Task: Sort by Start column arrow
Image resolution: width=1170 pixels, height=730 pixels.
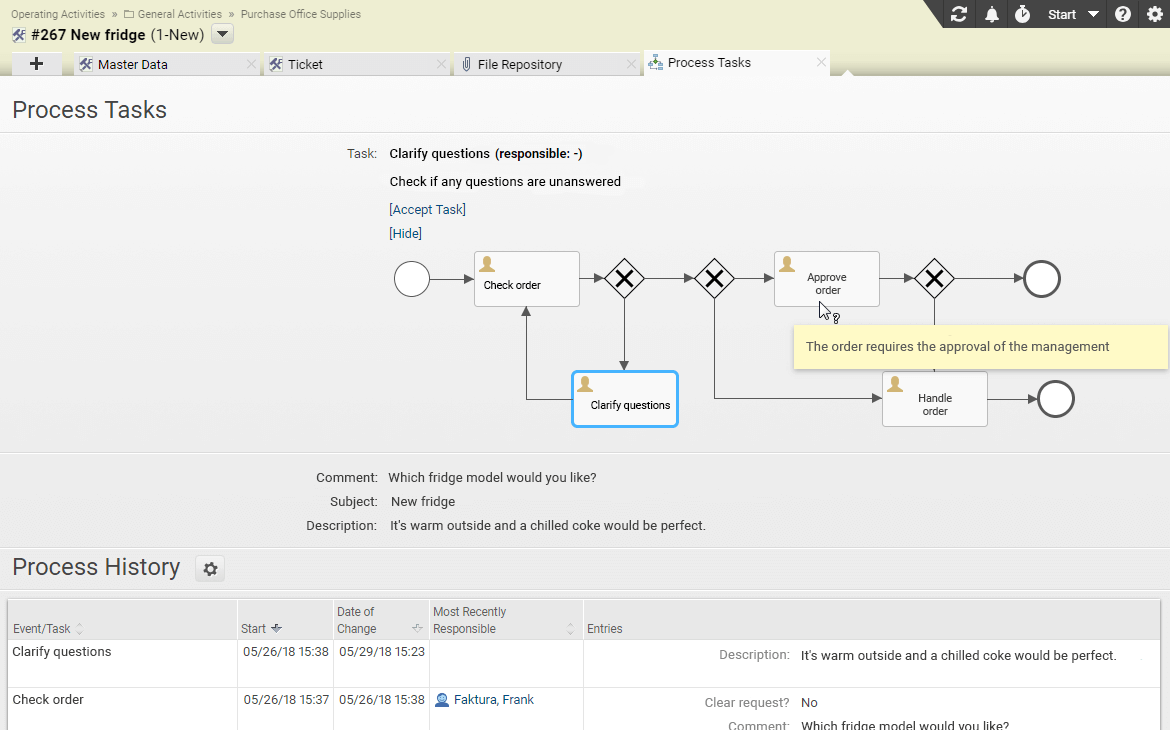Action: (x=276, y=628)
